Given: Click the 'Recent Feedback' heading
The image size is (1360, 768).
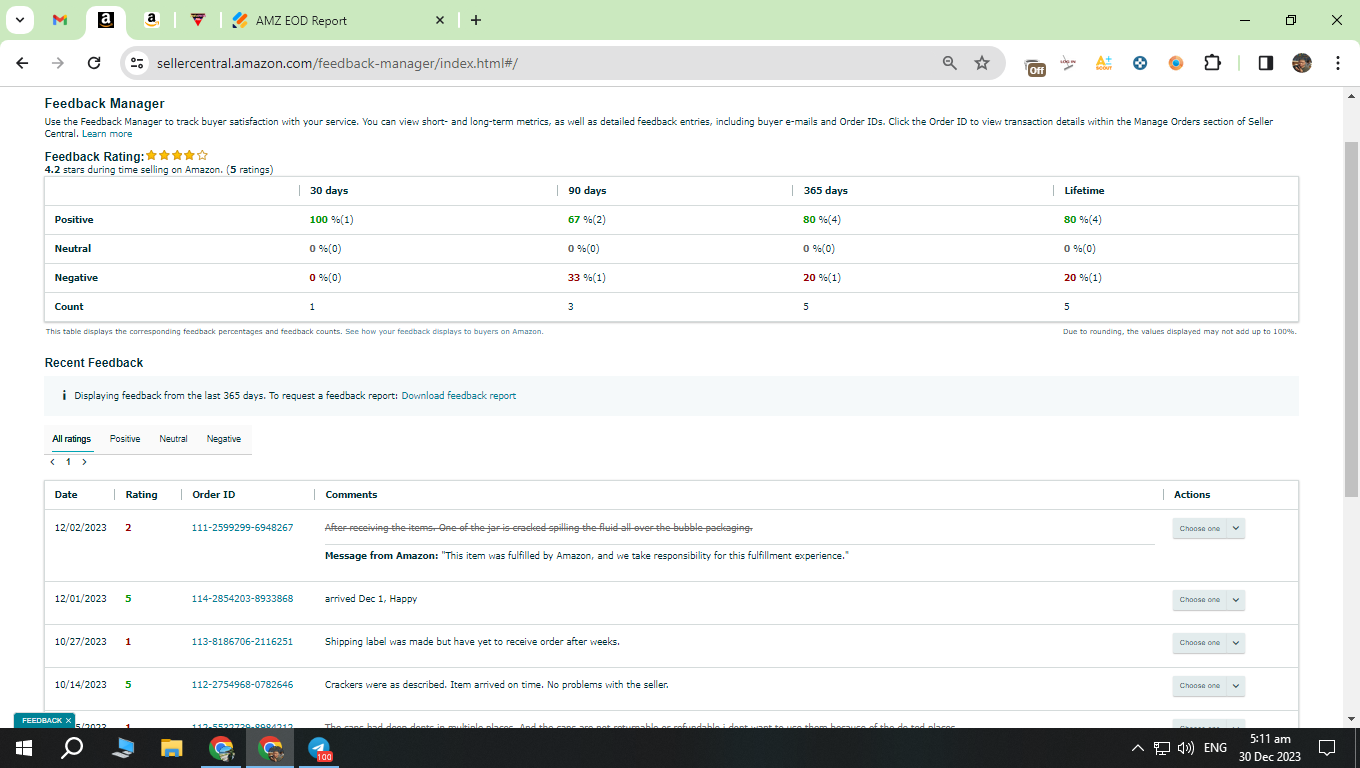Looking at the screenshot, I should click(94, 363).
